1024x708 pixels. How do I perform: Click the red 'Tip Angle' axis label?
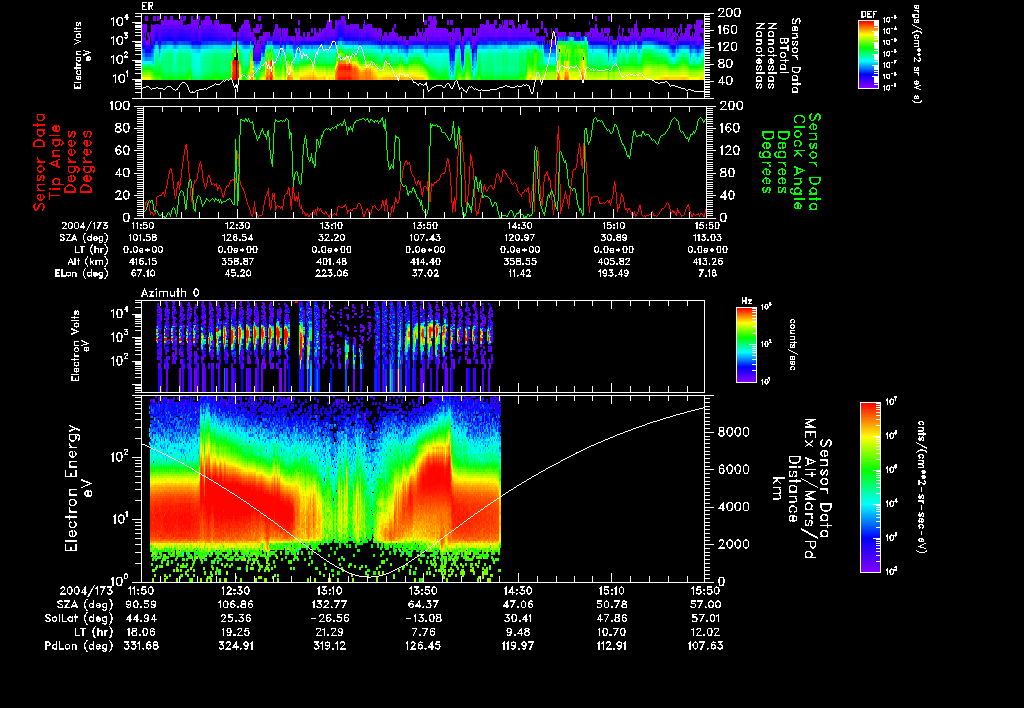(x=56, y=161)
